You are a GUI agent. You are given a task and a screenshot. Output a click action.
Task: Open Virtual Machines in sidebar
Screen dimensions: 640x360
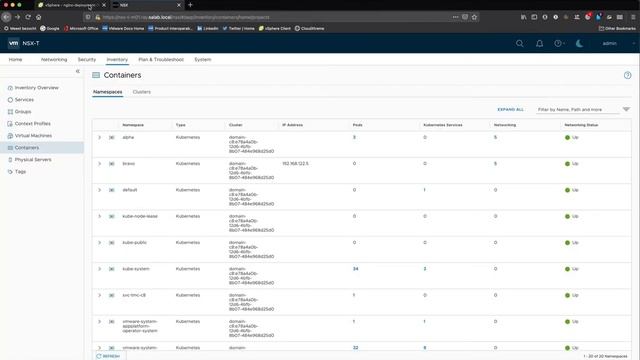(x=33, y=136)
